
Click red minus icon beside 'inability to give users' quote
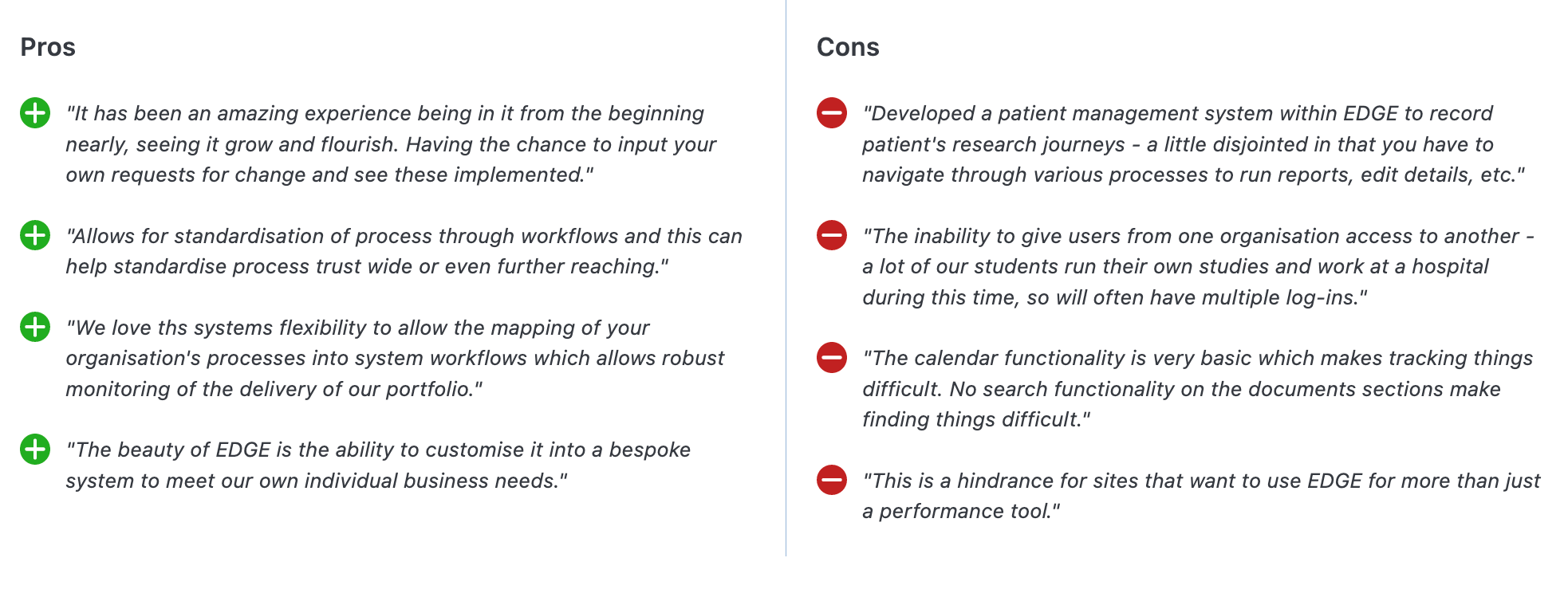coord(832,235)
